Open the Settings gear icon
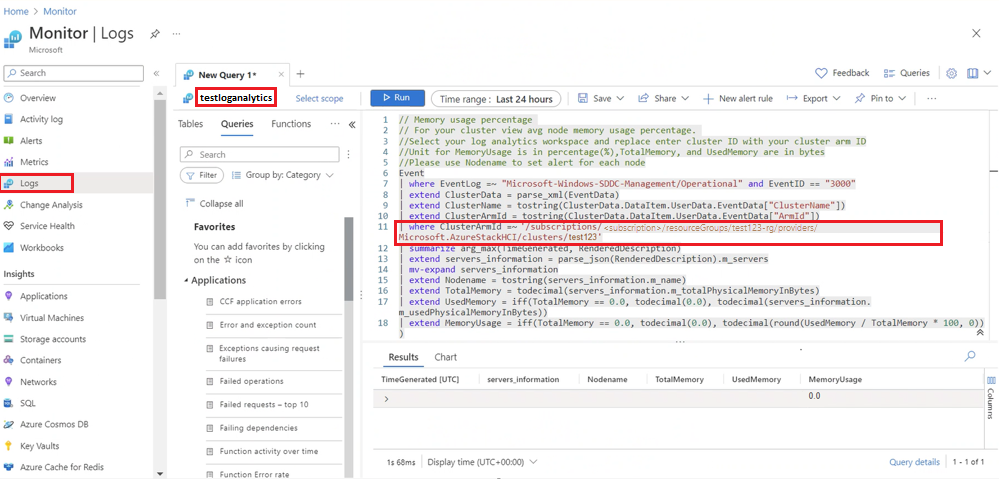999x479 pixels. [x=951, y=73]
